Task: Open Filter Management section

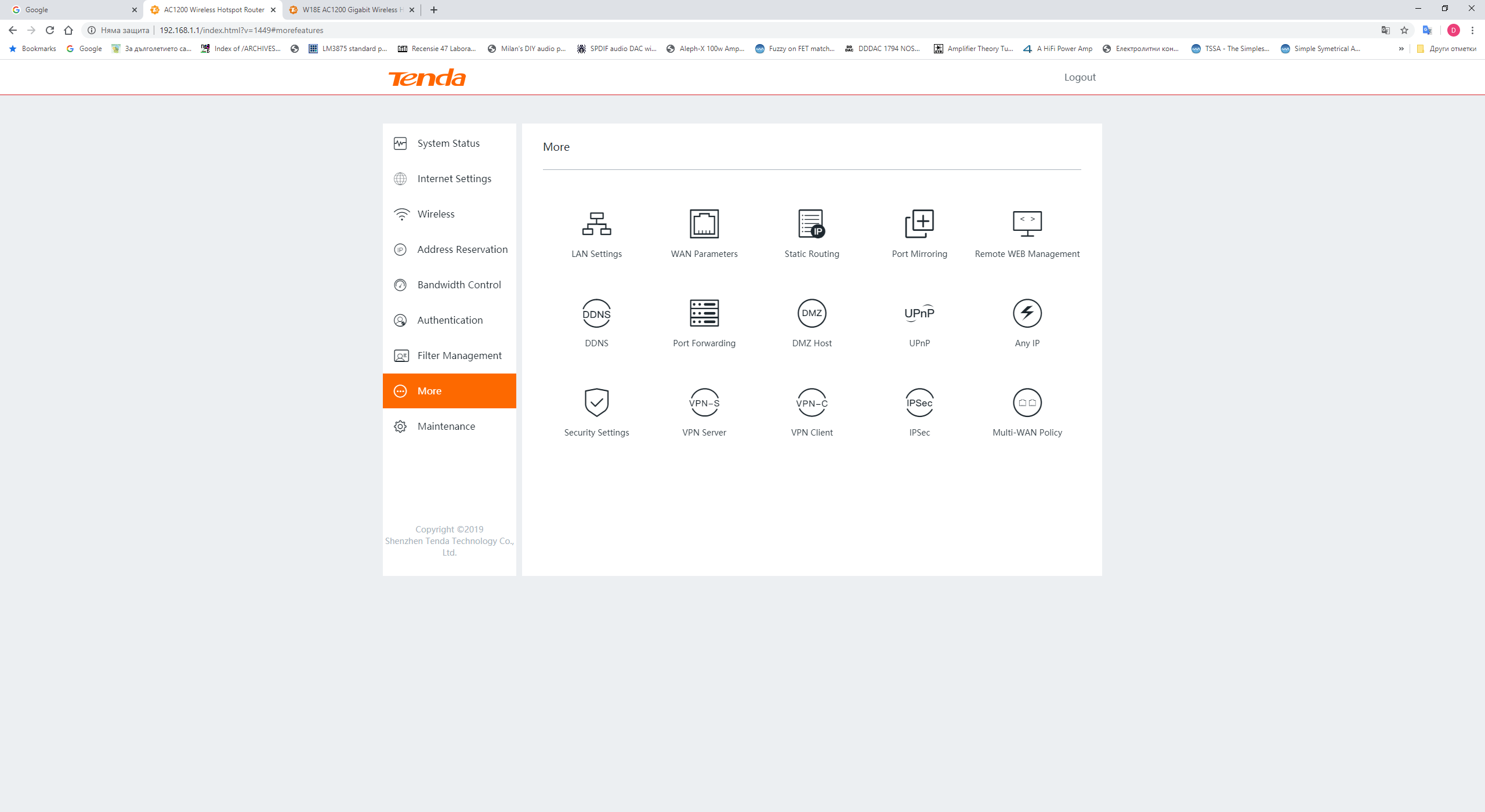Action: (x=450, y=356)
